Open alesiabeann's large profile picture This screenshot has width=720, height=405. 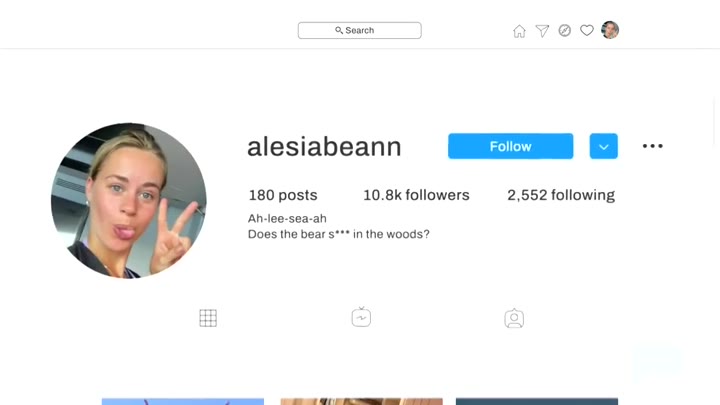pyautogui.click(x=129, y=201)
